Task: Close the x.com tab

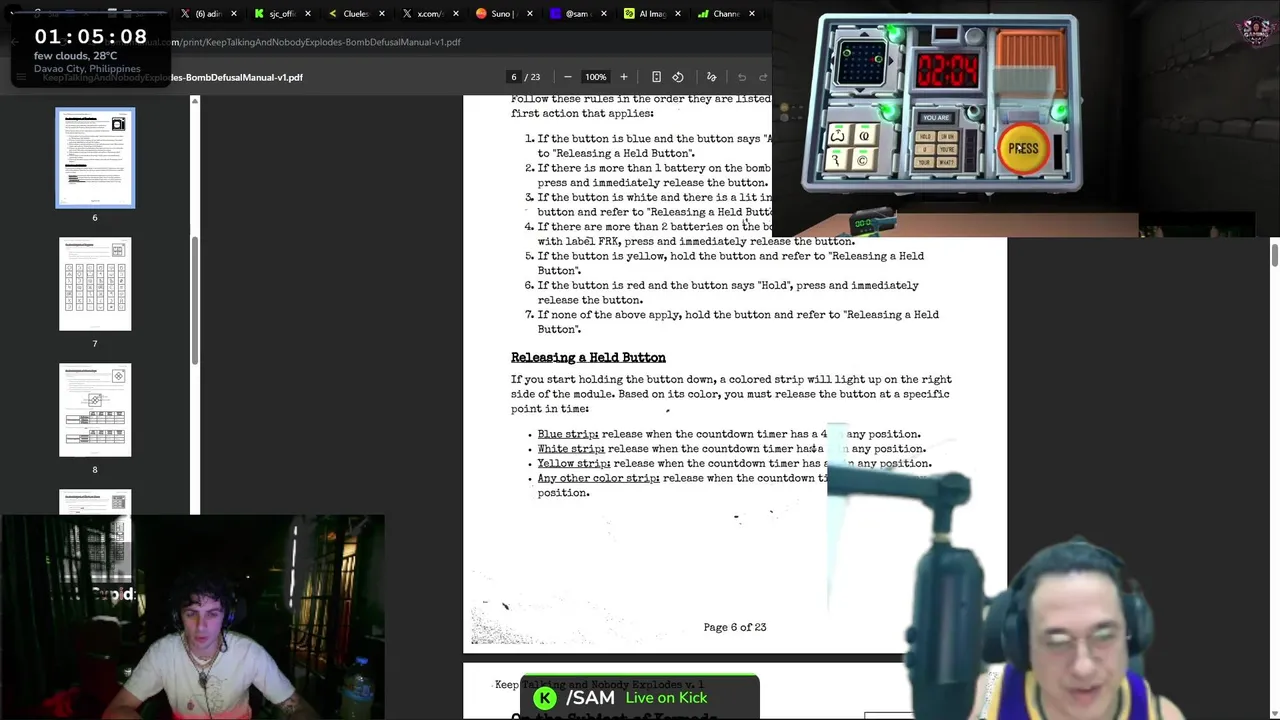Action: point(456,14)
